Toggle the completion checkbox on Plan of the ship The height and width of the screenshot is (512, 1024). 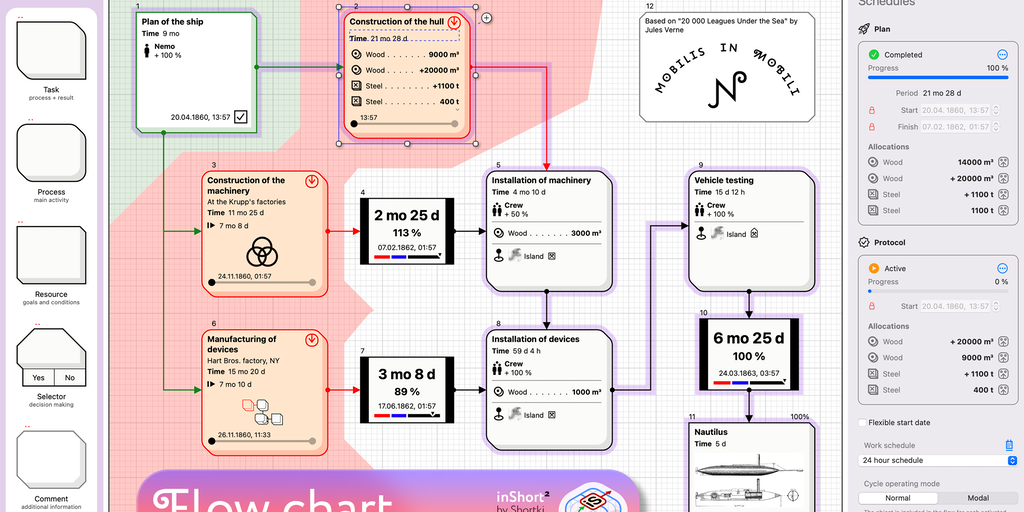pos(241,117)
